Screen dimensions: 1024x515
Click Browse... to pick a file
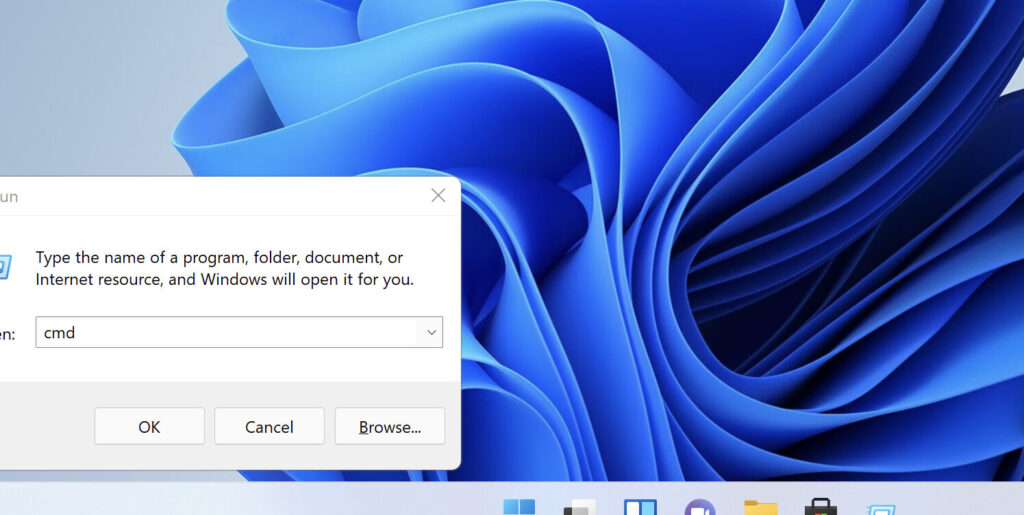click(389, 427)
